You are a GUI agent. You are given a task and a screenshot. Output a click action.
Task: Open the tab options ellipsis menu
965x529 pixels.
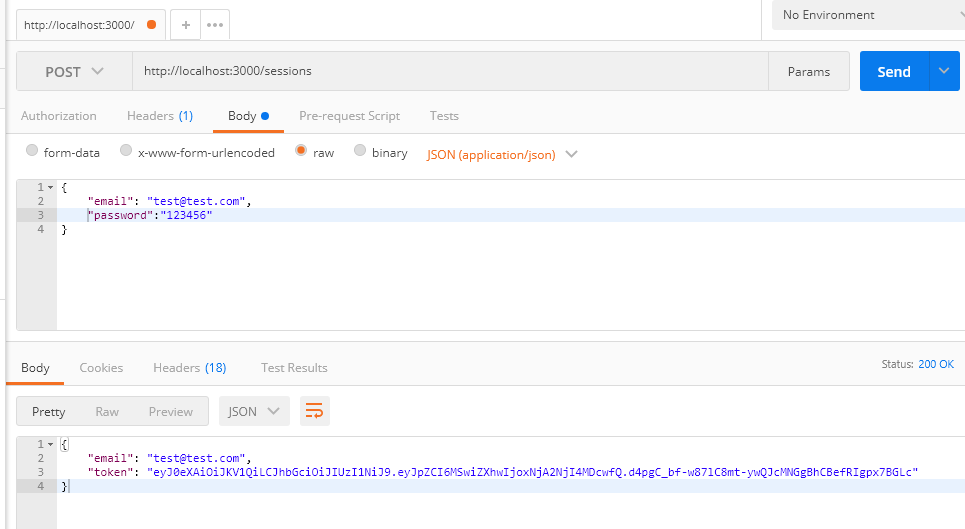[215, 25]
